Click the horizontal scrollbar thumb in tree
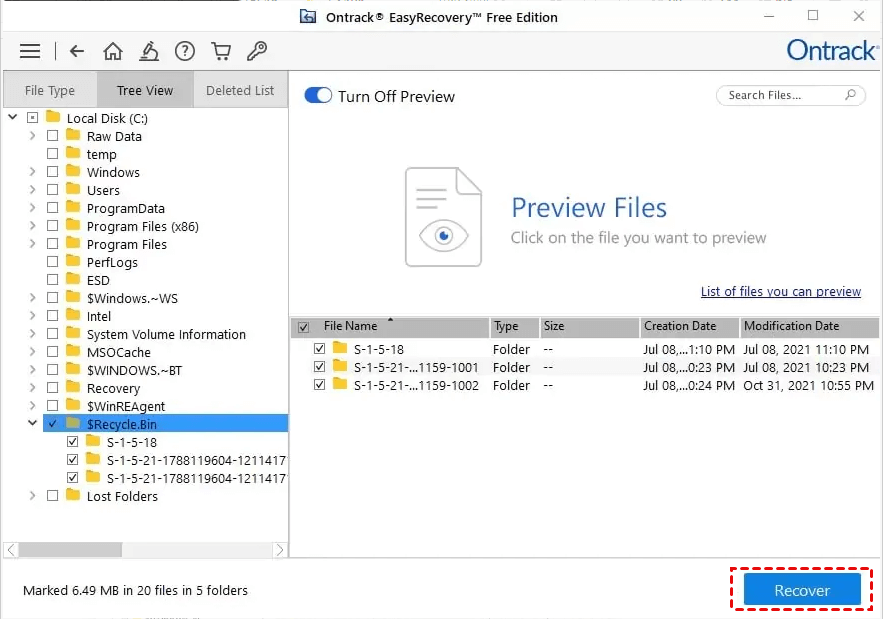The height and width of the screenshot is (619, 883). pyautogui.click(x=70, y=550)
